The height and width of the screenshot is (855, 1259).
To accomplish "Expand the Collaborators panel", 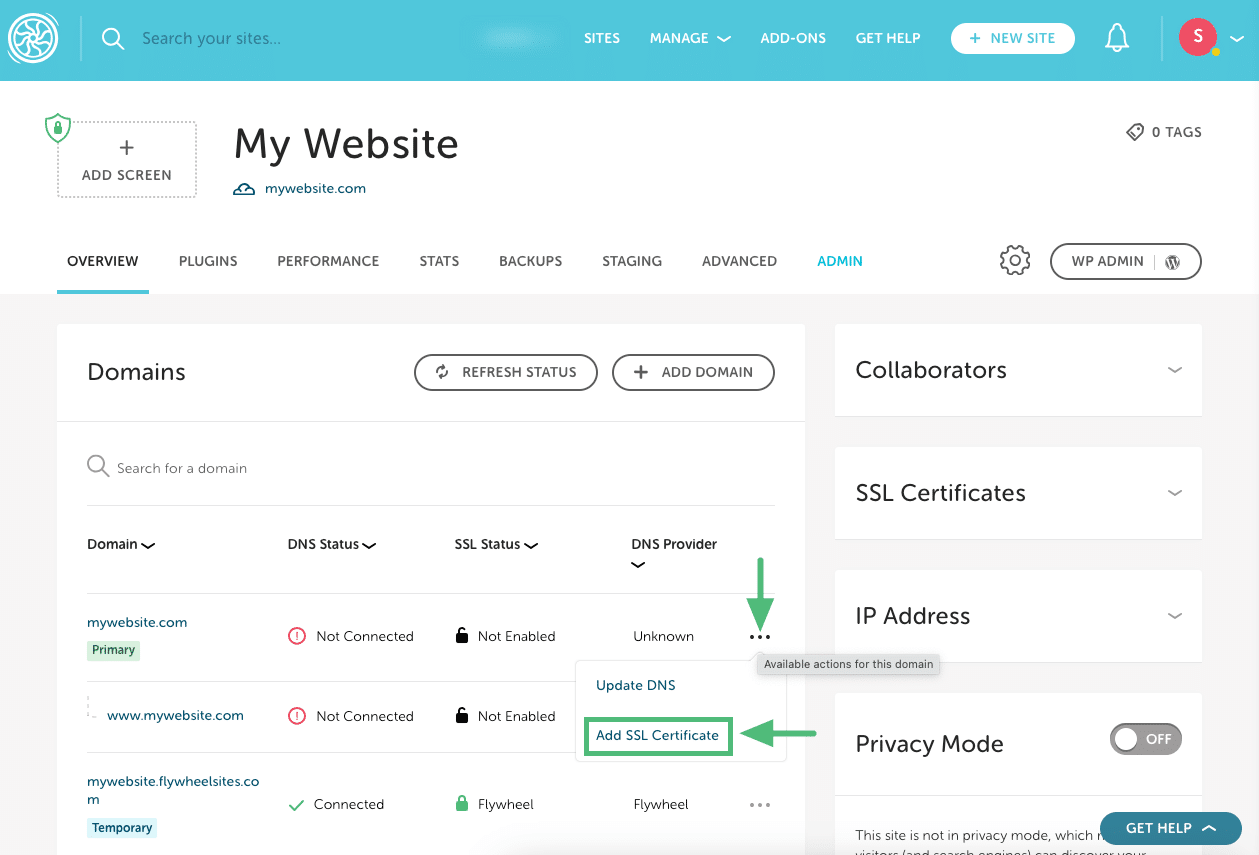I will click(1175, 370).
